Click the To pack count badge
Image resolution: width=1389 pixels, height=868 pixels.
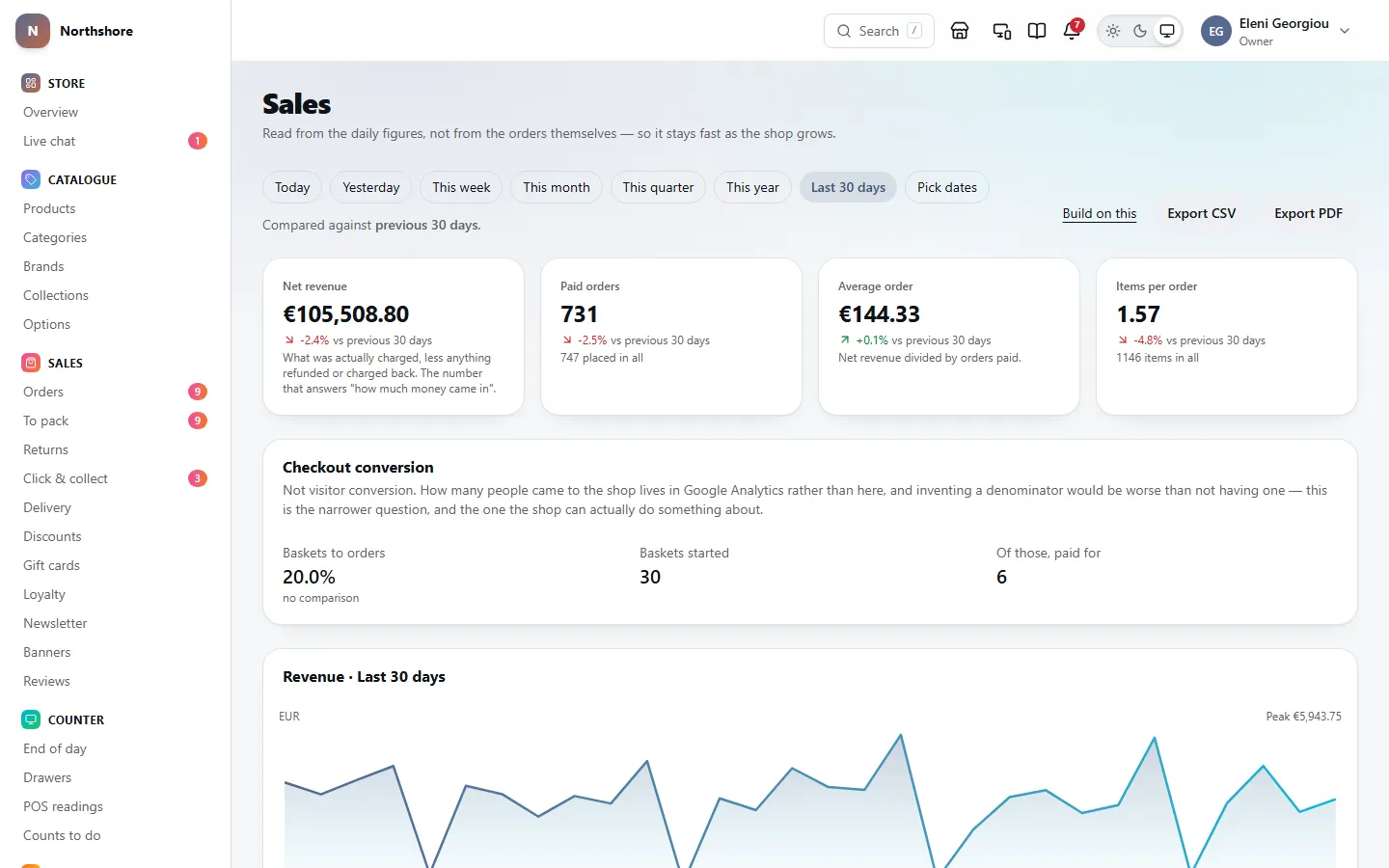click(198, 420)
